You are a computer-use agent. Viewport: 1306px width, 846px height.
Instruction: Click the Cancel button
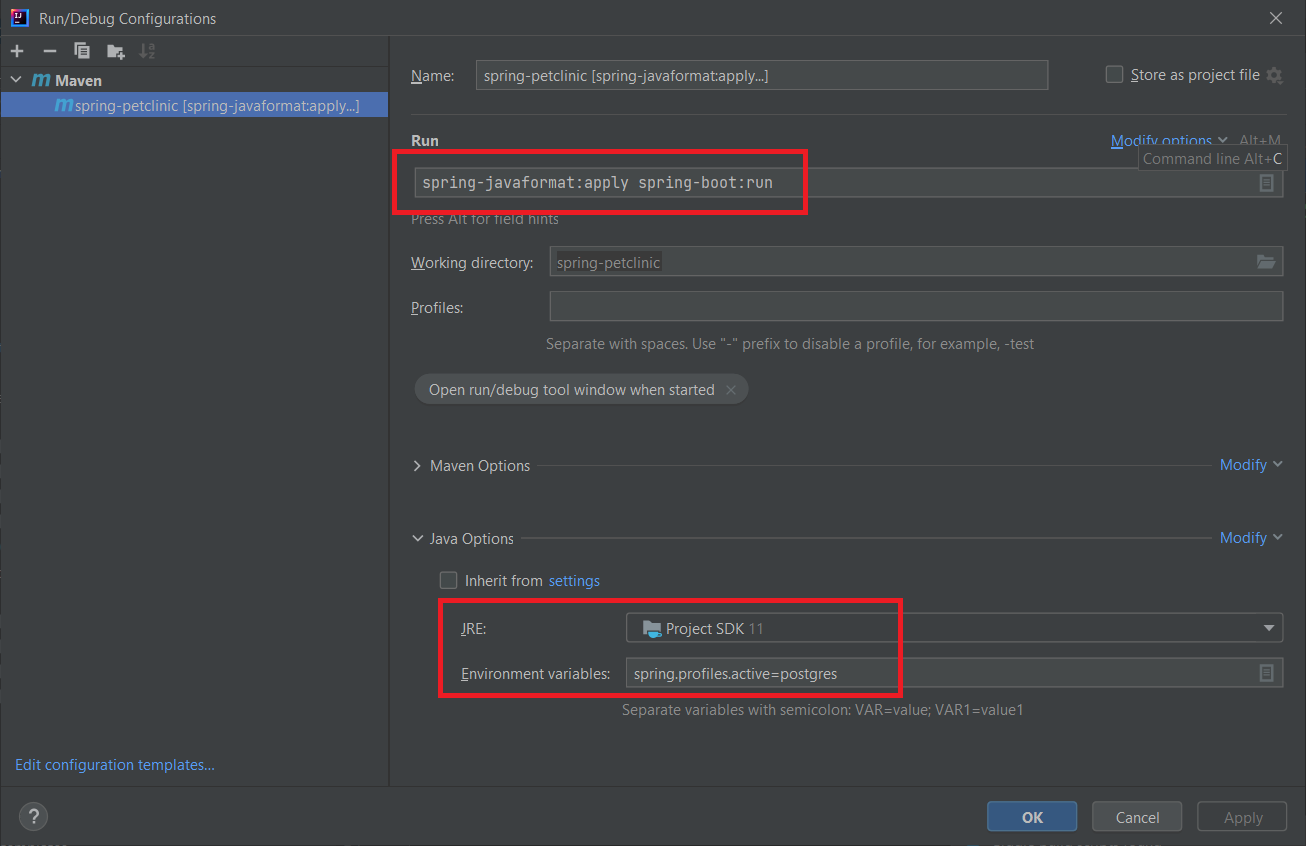click(1137, 817)
